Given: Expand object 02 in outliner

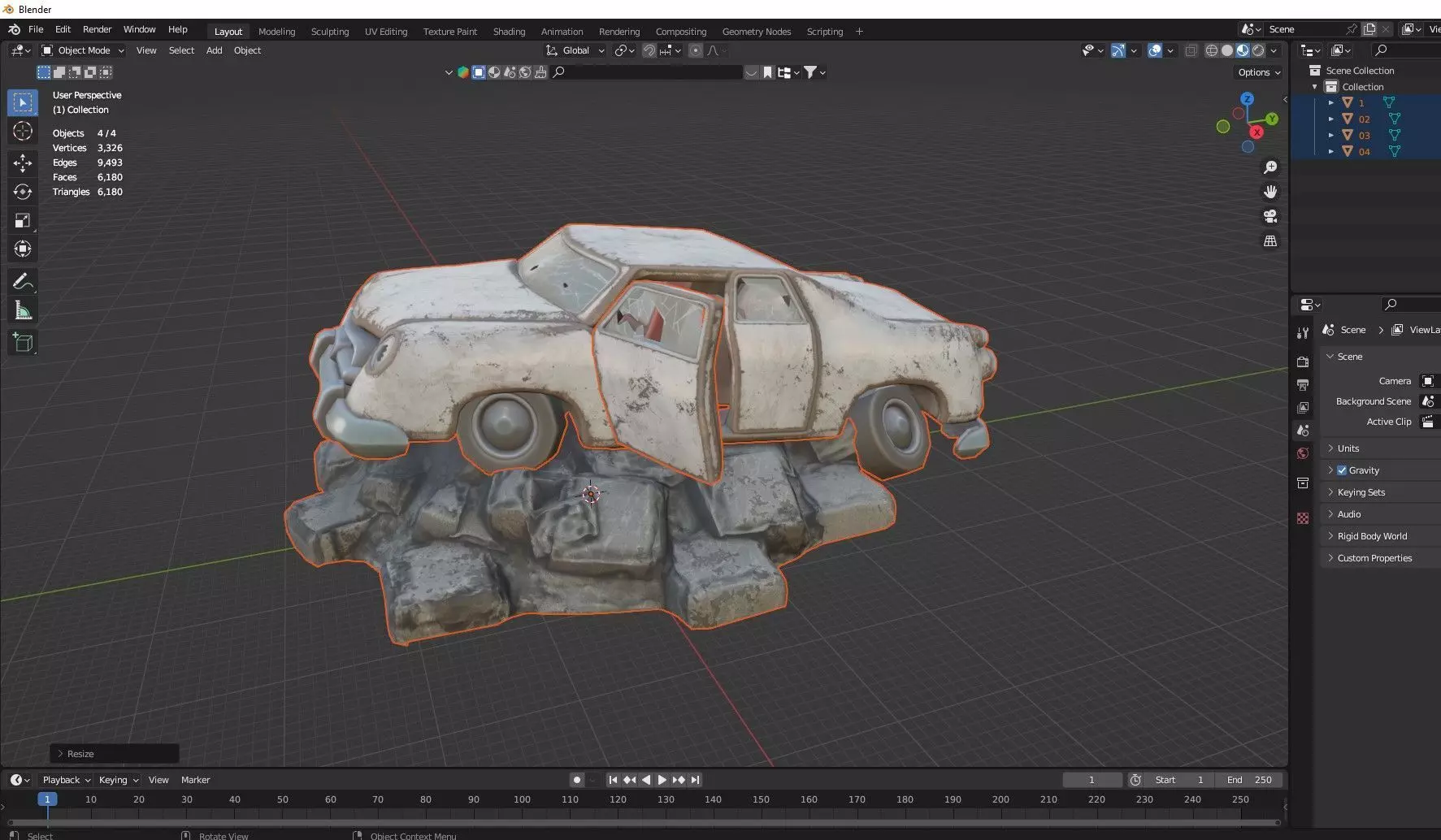Looking at the screenshot, I should pos(1330,119).
